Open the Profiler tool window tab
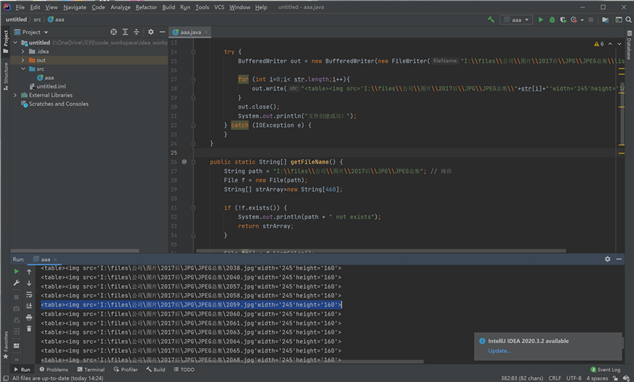634x382 pixels. [126, 369]
